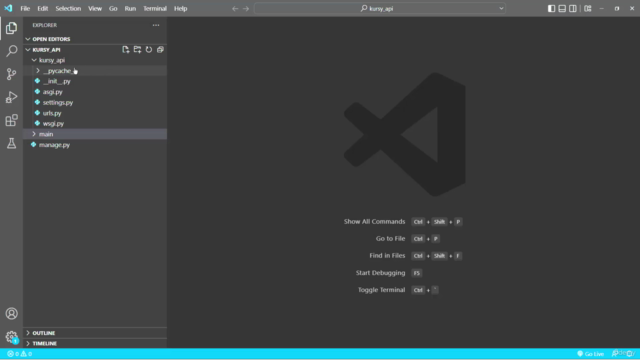This screenshot has height=360, width=640.
Task: Open Source Control view icon
Action: click(x=11, y=74)
